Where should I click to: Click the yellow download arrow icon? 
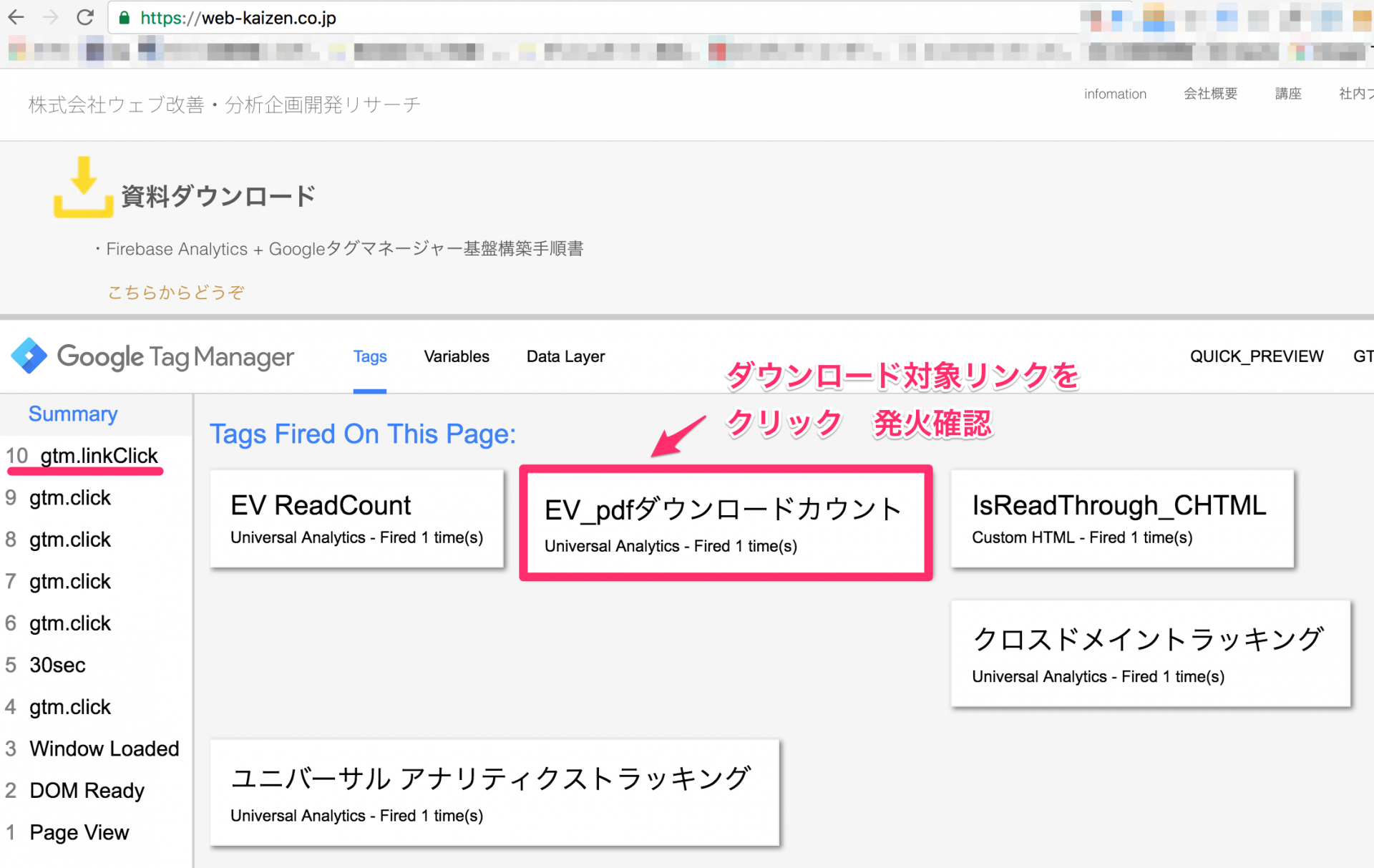[x=84, y=187]
